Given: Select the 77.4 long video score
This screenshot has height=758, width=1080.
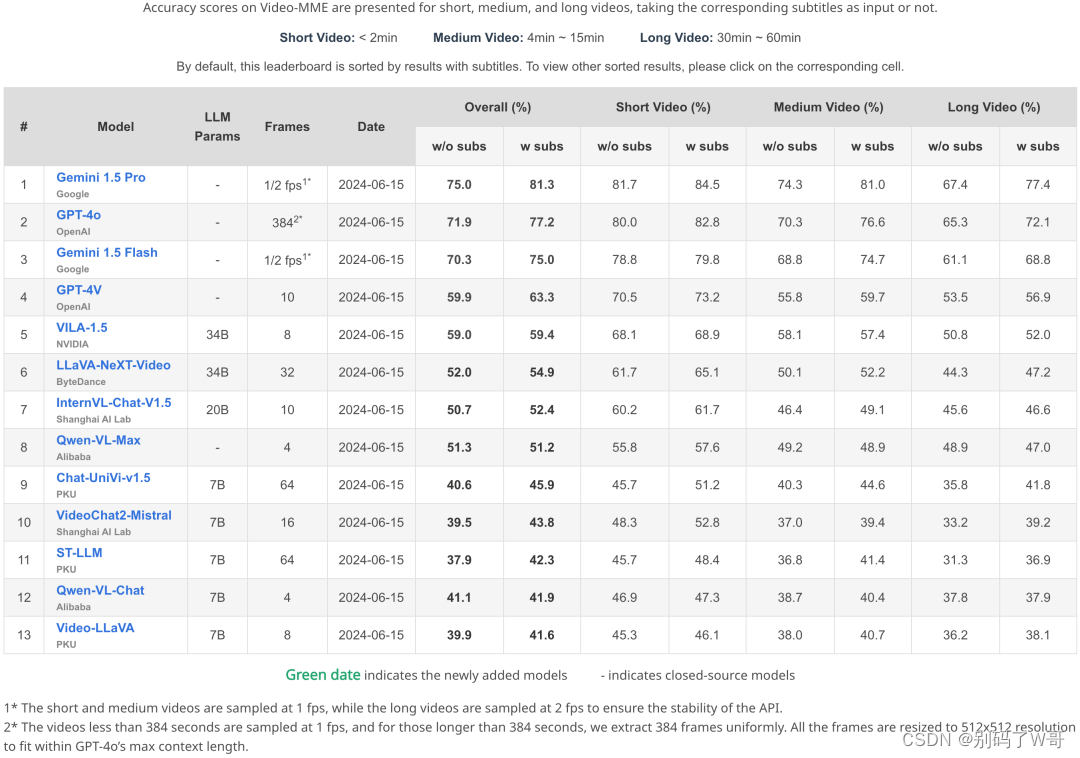Looking at the screenshot, I should pos(1038,185).
